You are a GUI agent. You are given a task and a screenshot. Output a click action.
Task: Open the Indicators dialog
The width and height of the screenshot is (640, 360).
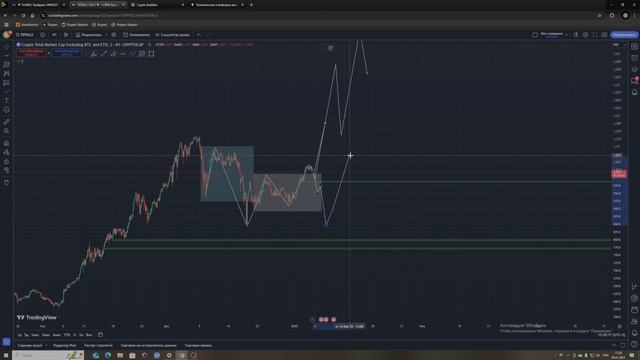coord(89,35)
